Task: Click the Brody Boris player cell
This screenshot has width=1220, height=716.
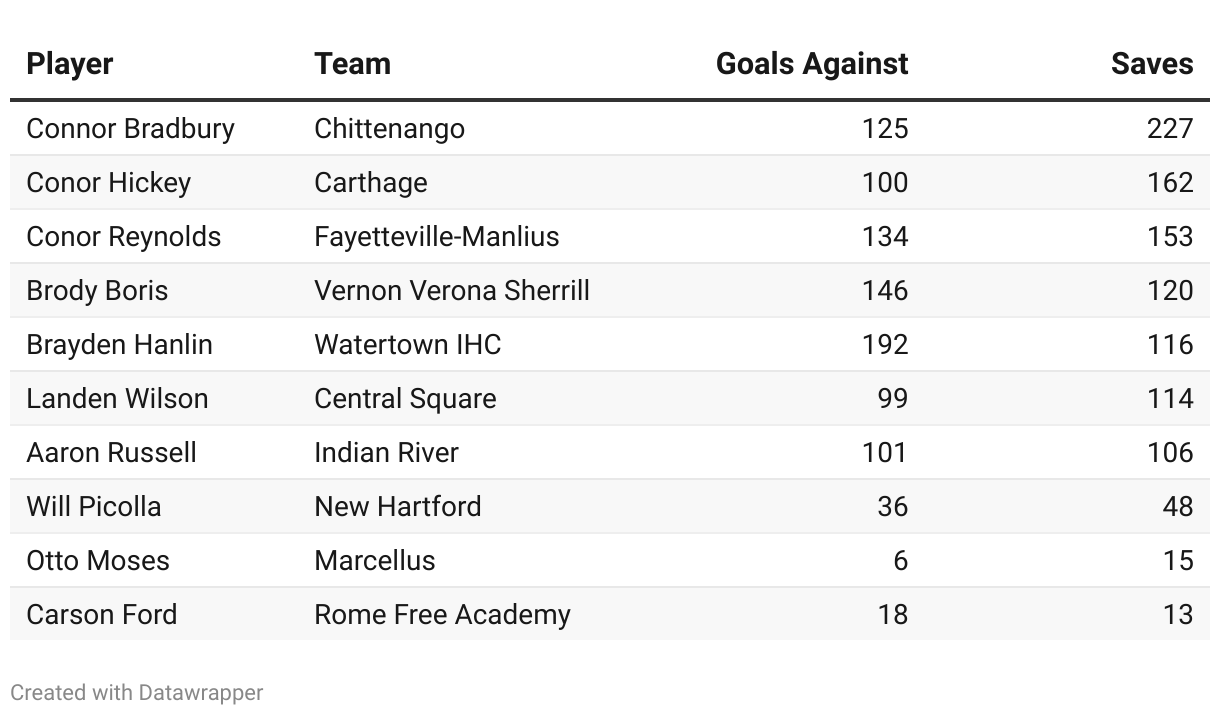Action: pos(97,291)
